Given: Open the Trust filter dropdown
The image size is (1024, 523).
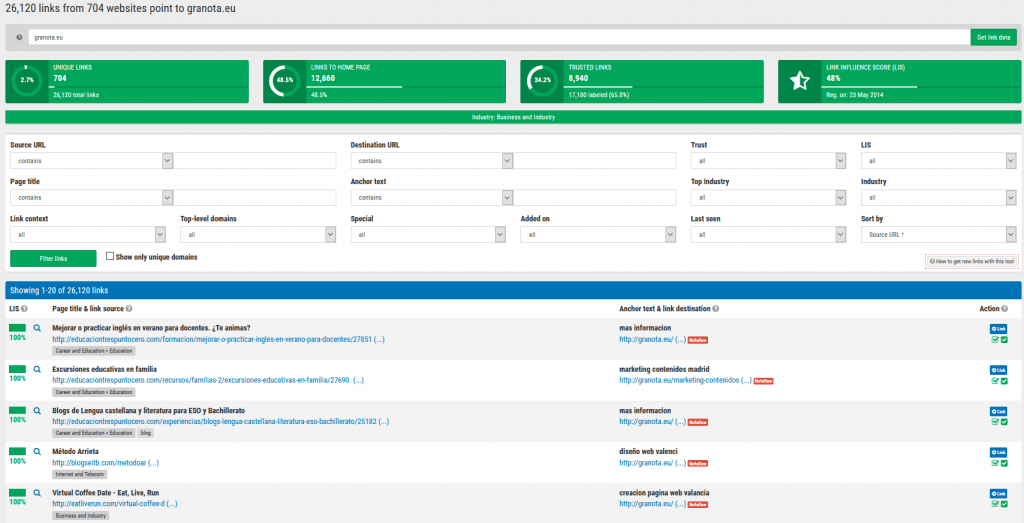Looking at the screenshot, I should 769,161.
